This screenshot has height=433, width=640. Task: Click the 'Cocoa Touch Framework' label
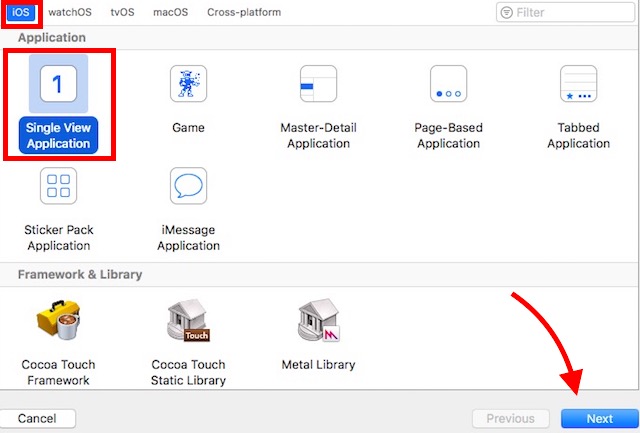pyautogui.click(x=58, y=372)
